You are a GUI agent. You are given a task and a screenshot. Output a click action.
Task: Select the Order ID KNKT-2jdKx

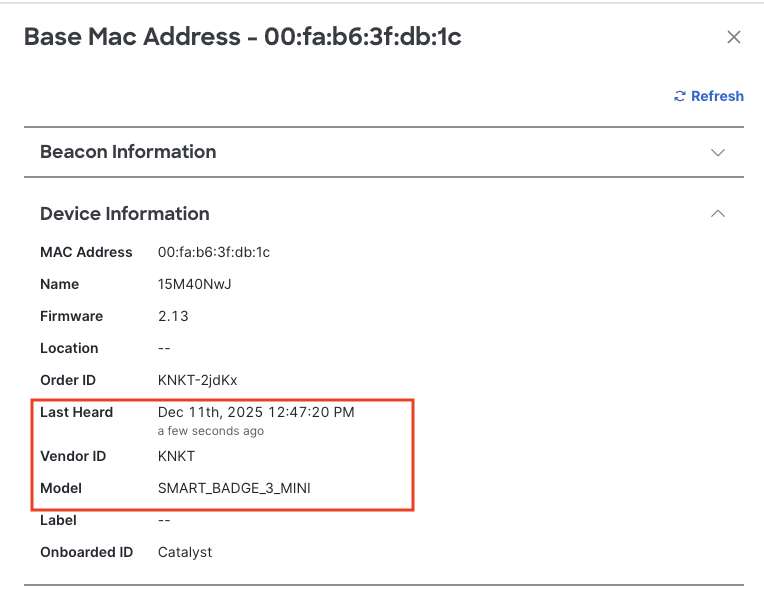tap(198, 380)
